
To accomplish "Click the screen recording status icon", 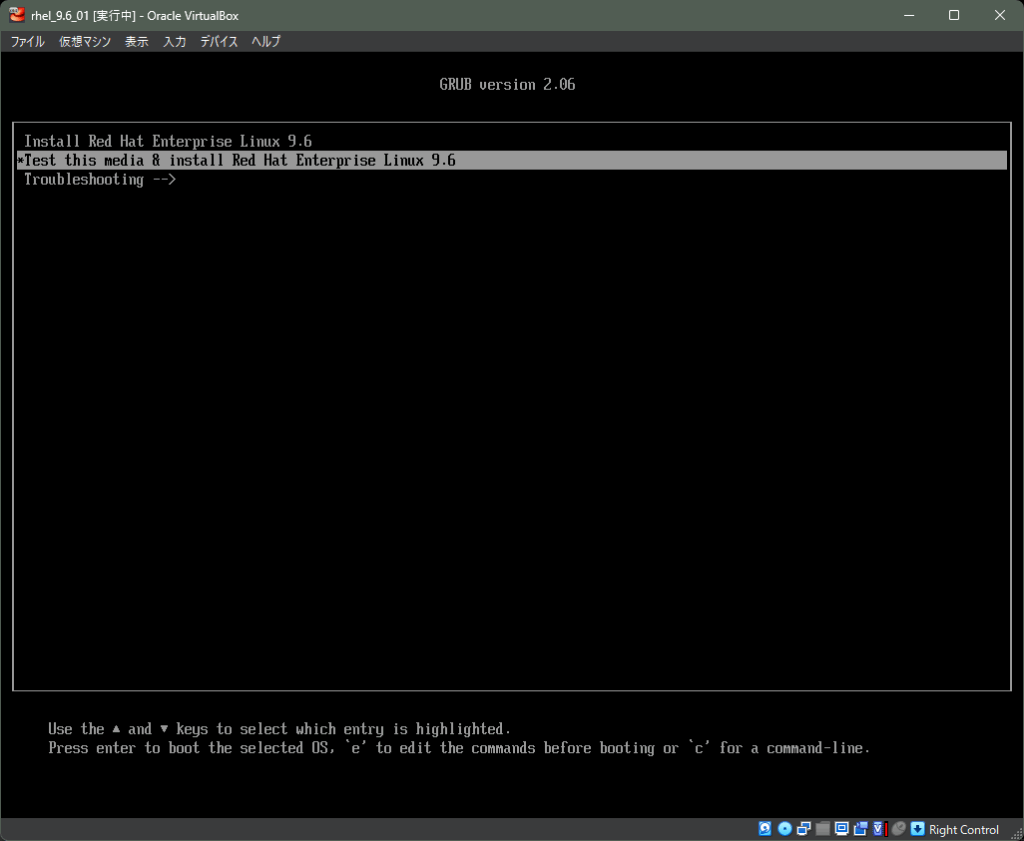I will [x=861, y=829].
